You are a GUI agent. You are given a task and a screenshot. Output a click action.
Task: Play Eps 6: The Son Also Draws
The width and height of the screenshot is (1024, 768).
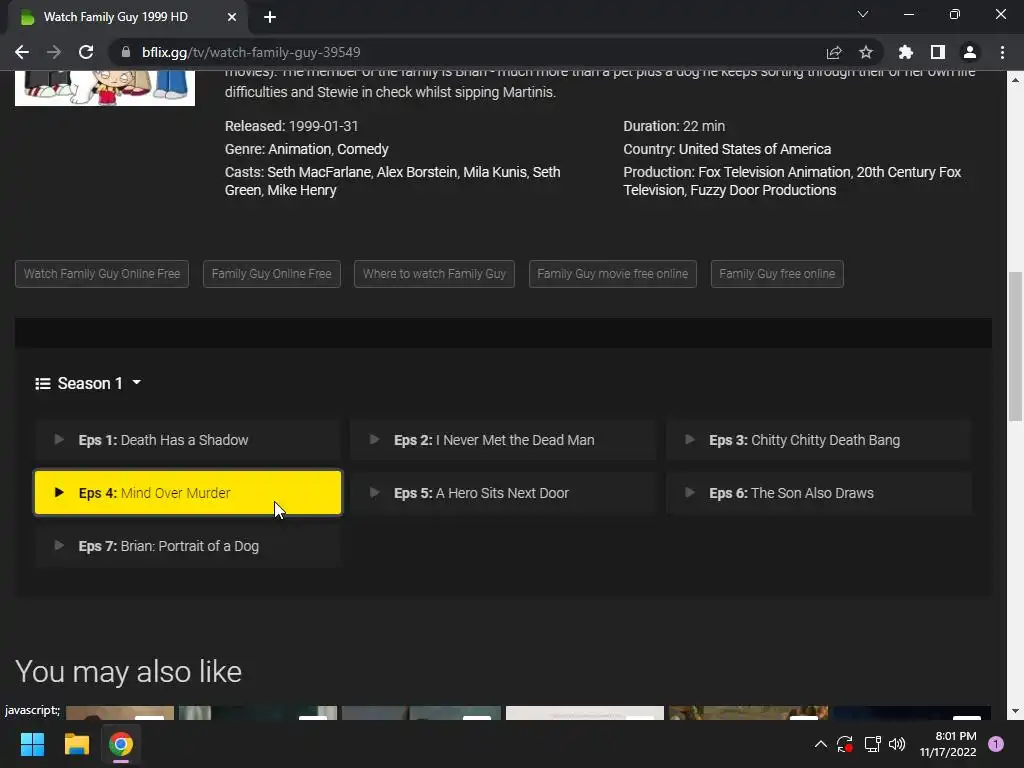[818, 493]
